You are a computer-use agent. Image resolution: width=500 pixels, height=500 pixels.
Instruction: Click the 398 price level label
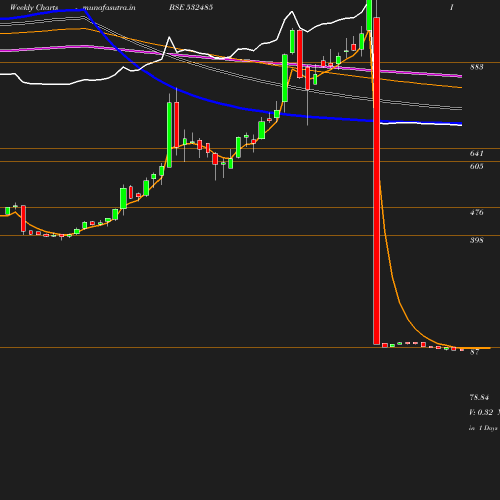[477, 240]
